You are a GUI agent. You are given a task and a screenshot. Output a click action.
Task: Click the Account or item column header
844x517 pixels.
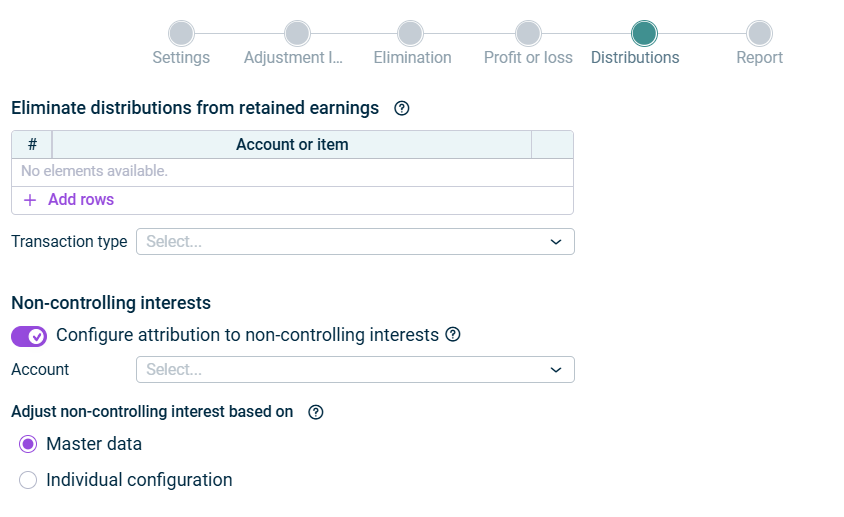(292, 145)
